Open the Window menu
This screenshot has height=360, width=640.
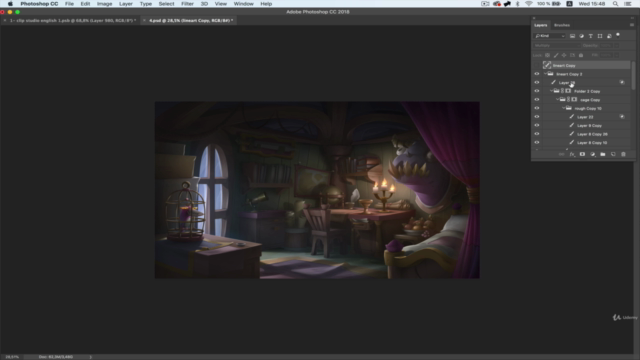click(x=243, y=4)
